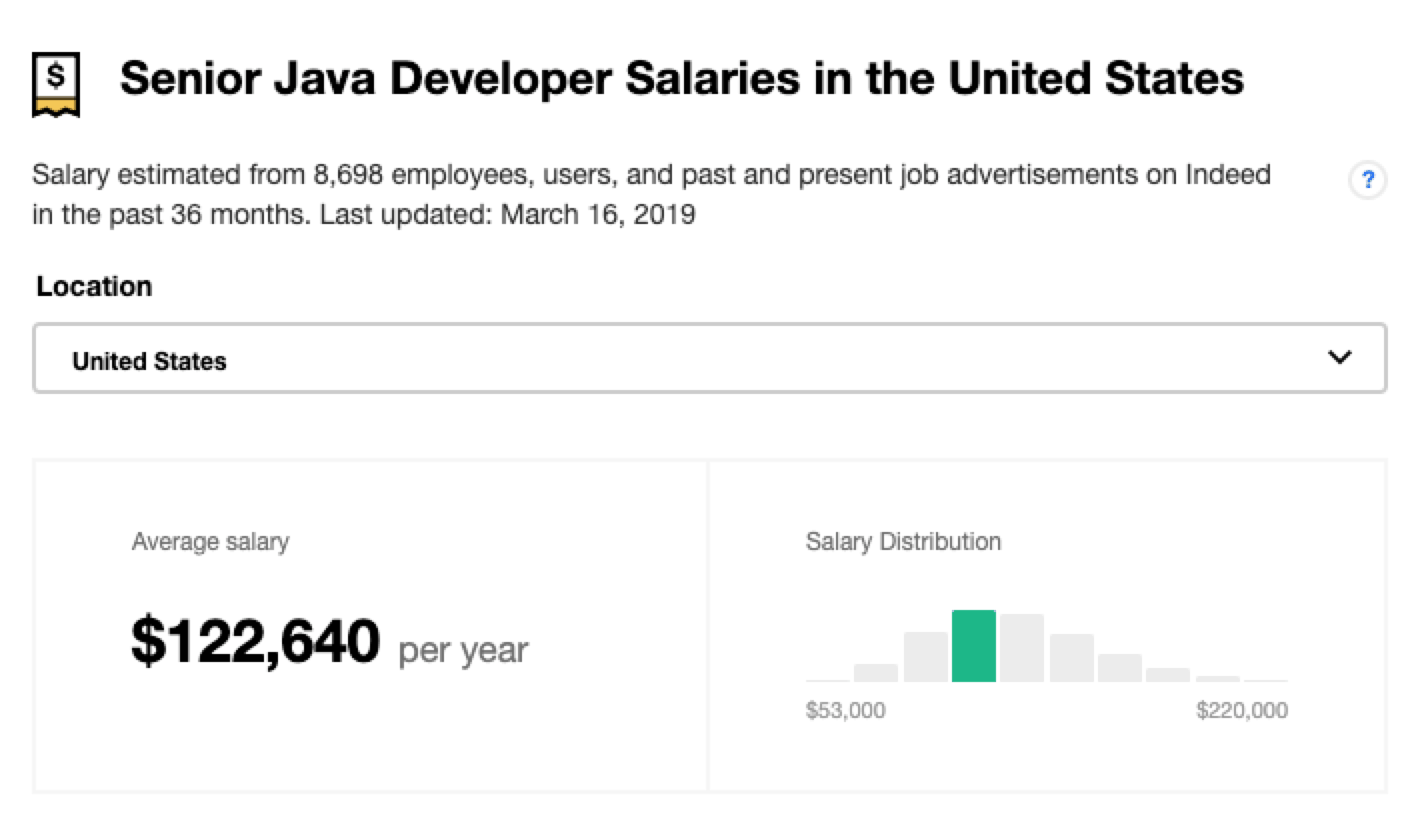Click the gray bar immediately left of the green bar

tap(925, 657)
